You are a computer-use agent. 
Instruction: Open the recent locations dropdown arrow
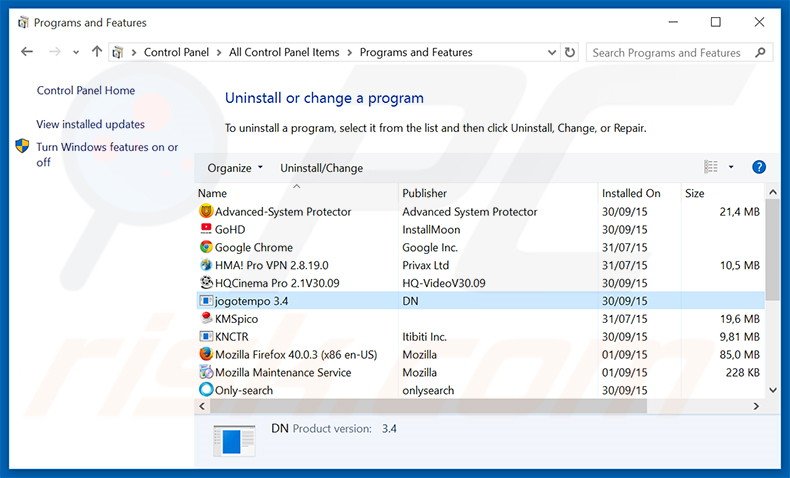(x=76, y=52)
